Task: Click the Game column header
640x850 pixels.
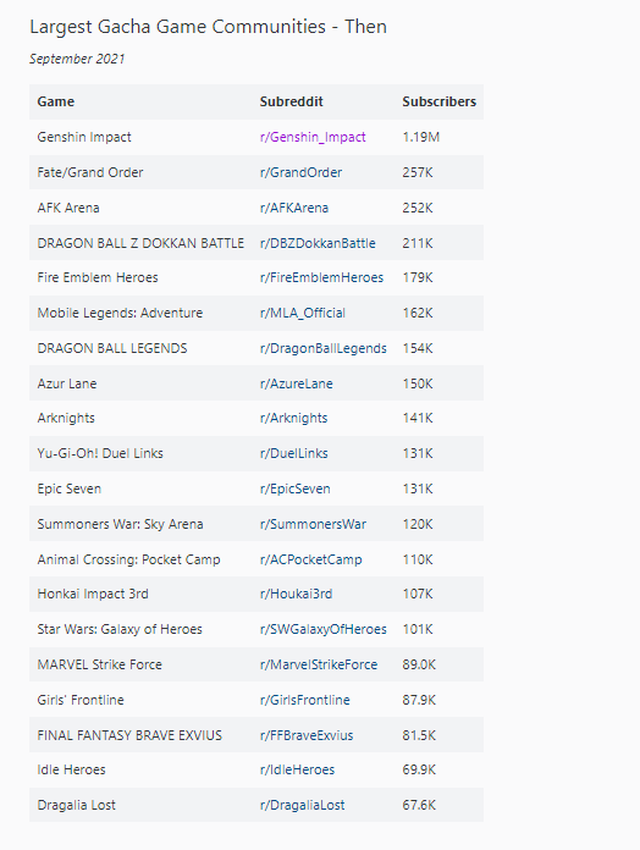Action: pos(56,102)
